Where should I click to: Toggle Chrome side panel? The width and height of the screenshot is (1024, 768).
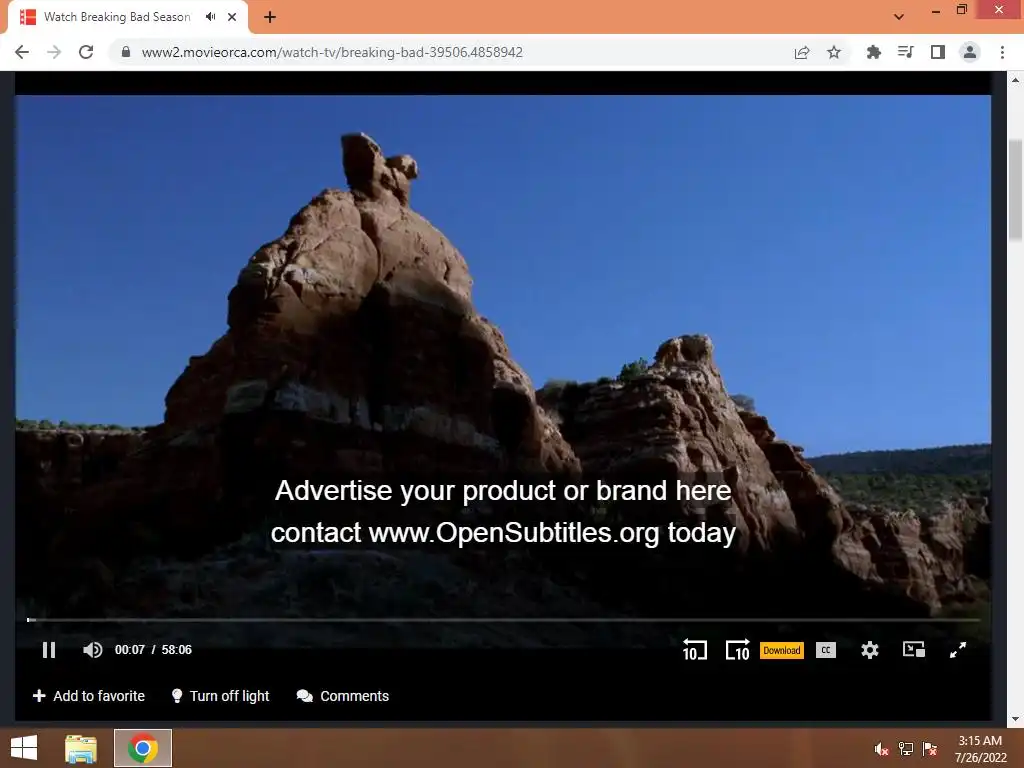(938, 52)
